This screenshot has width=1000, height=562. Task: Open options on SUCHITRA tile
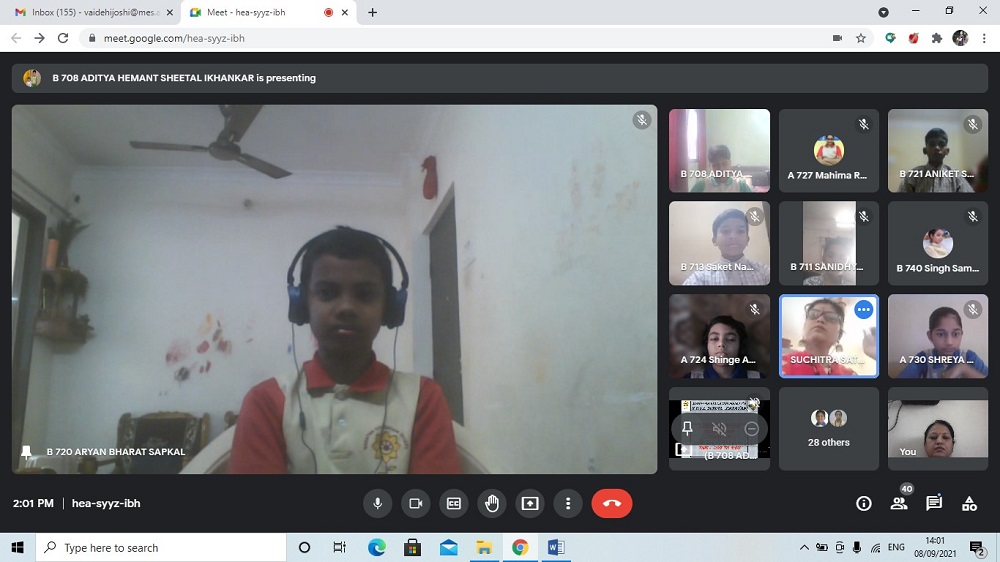point(863,310)
